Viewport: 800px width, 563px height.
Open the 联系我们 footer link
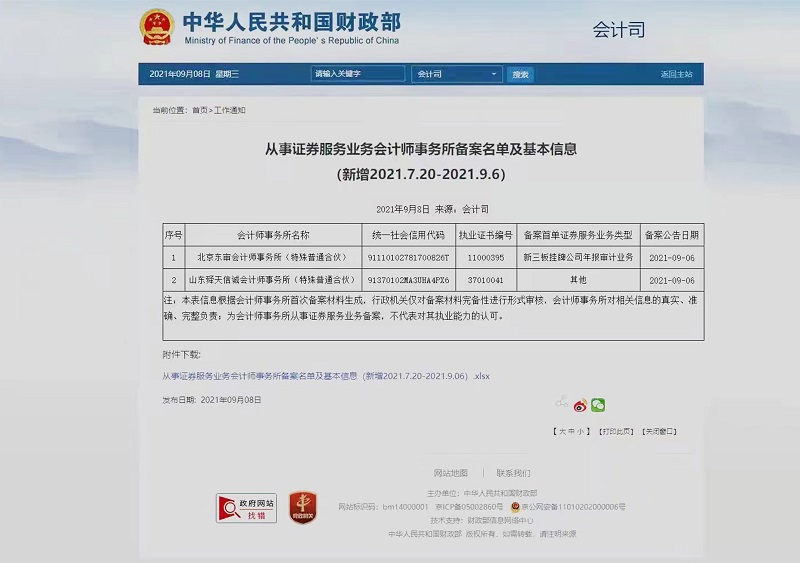point(513,473)
